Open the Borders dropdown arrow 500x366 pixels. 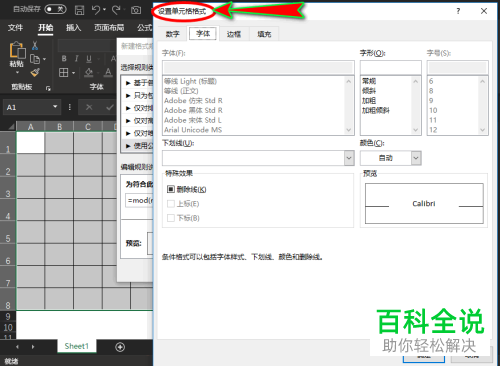pos(73,73)
